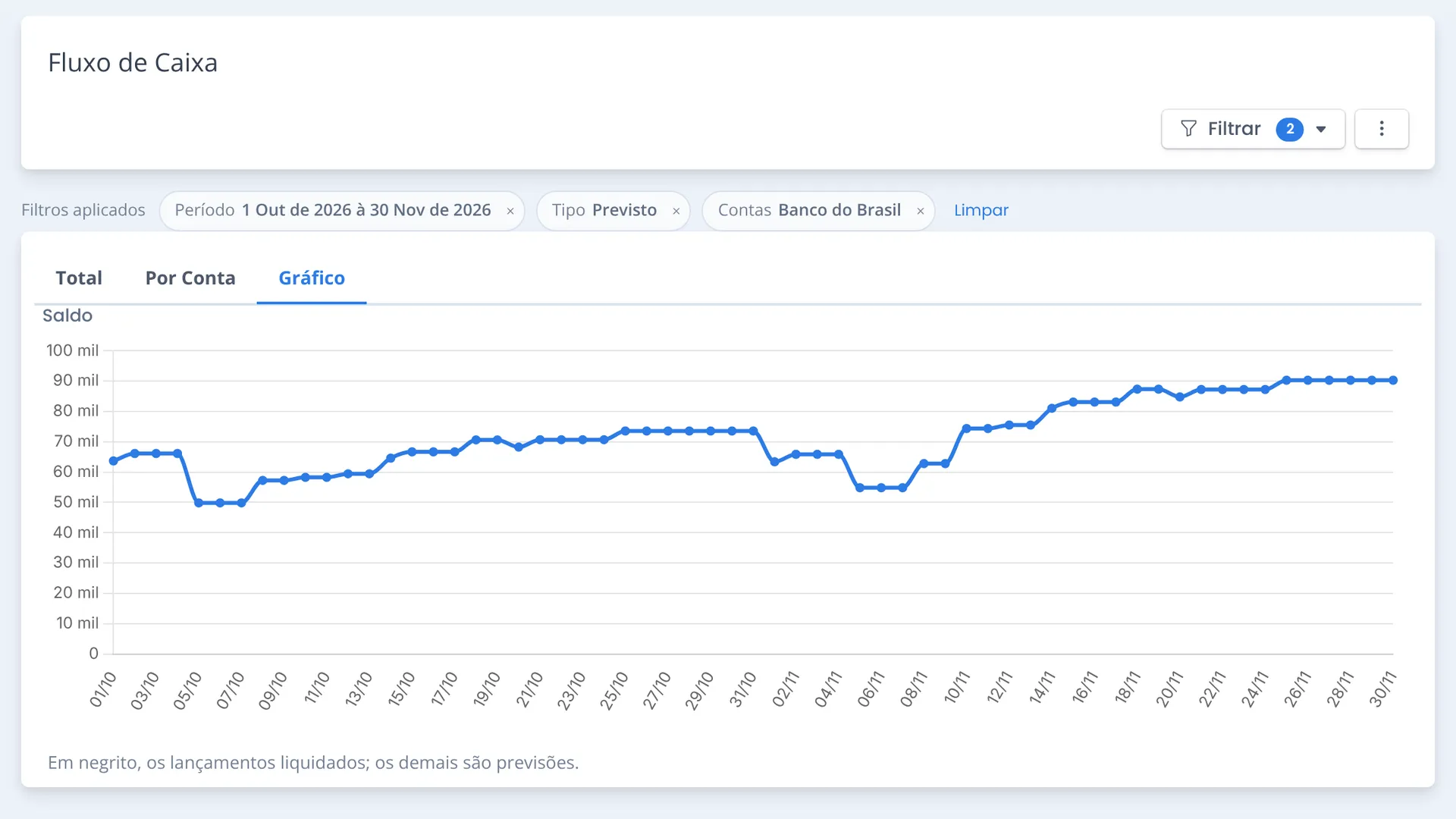This screenshot has height=819, width=1456.
Task: Click the 05/10 data point on the chart
Action: coord(199,503)
